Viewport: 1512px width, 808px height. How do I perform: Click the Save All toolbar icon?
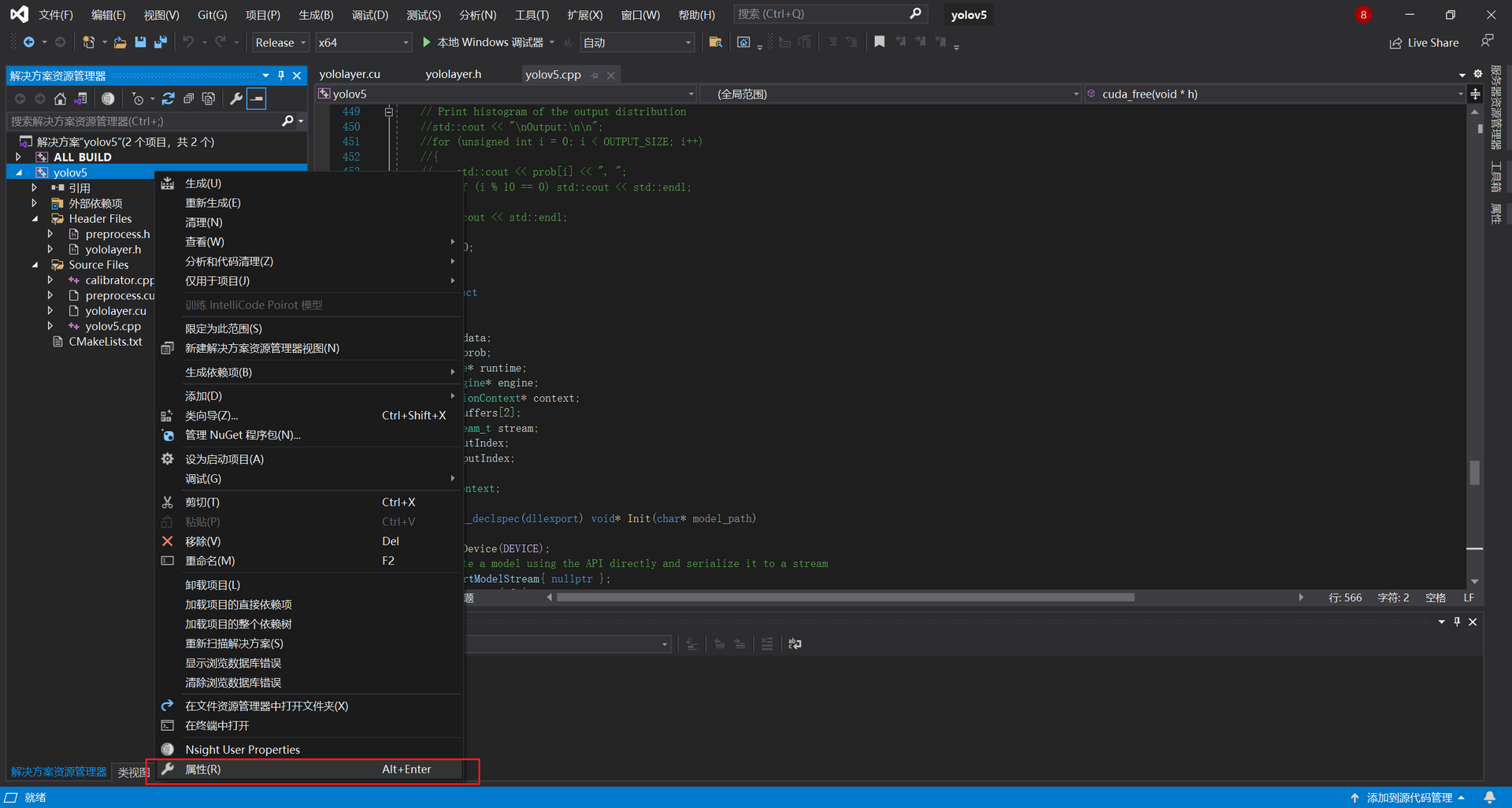point(161,43)
